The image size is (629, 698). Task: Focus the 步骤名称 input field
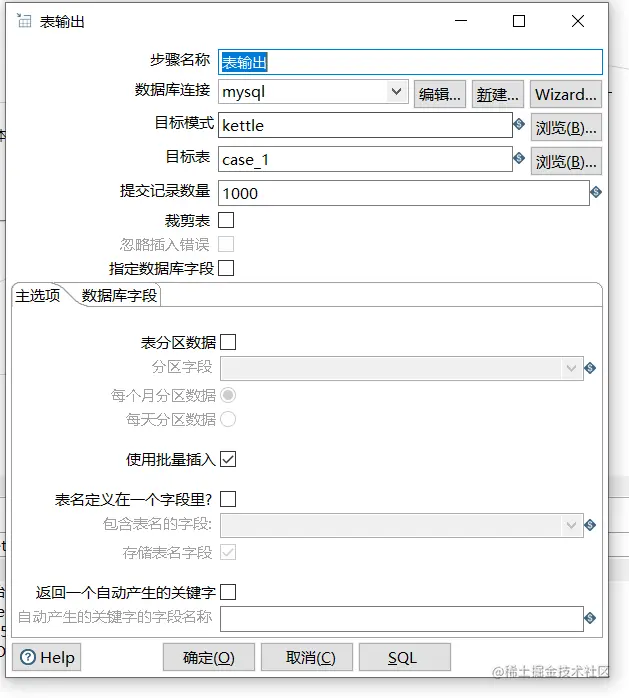click(x=410, y=62)
